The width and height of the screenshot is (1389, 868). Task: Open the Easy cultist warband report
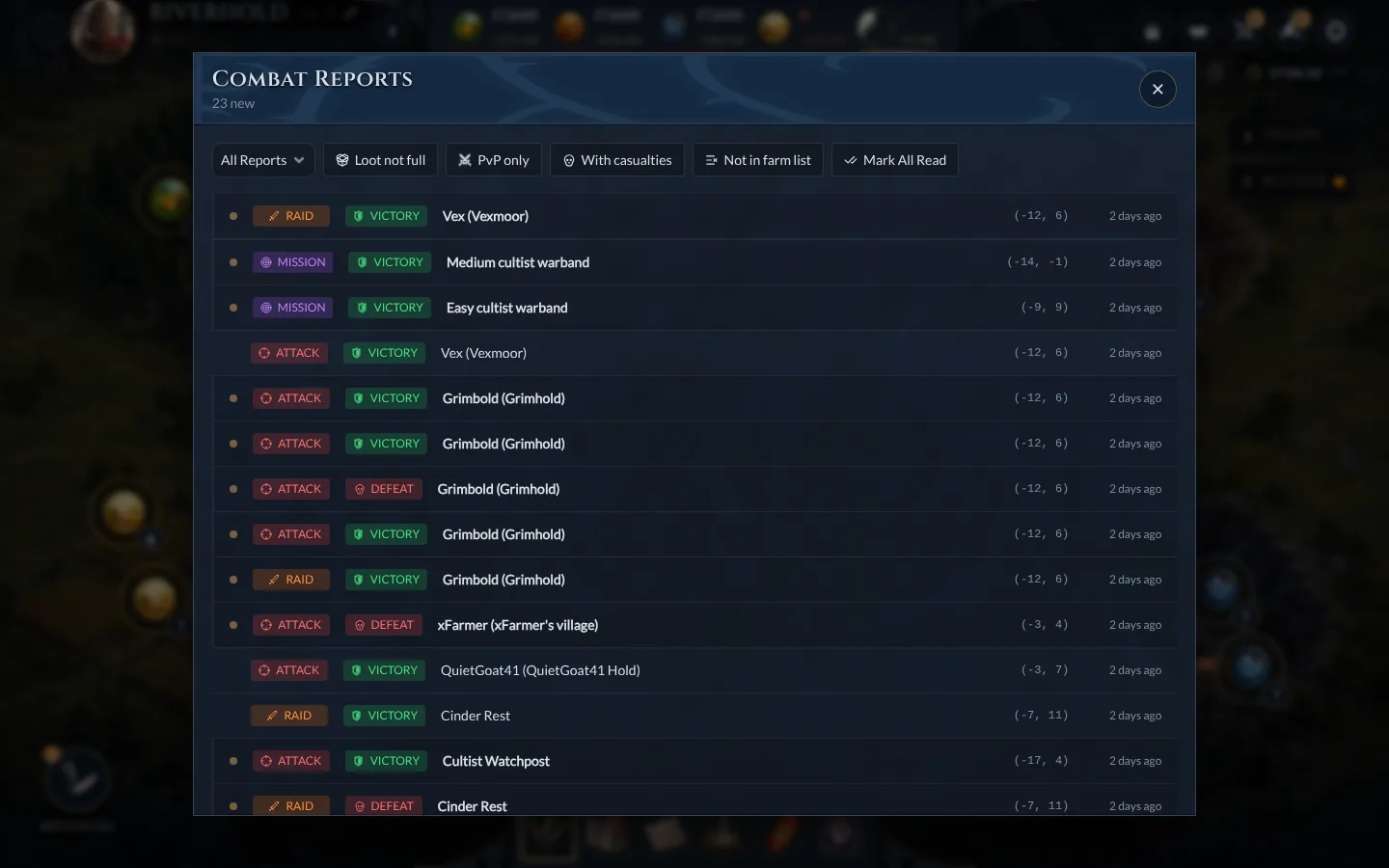pyautogui.click(x=694, y=308)
